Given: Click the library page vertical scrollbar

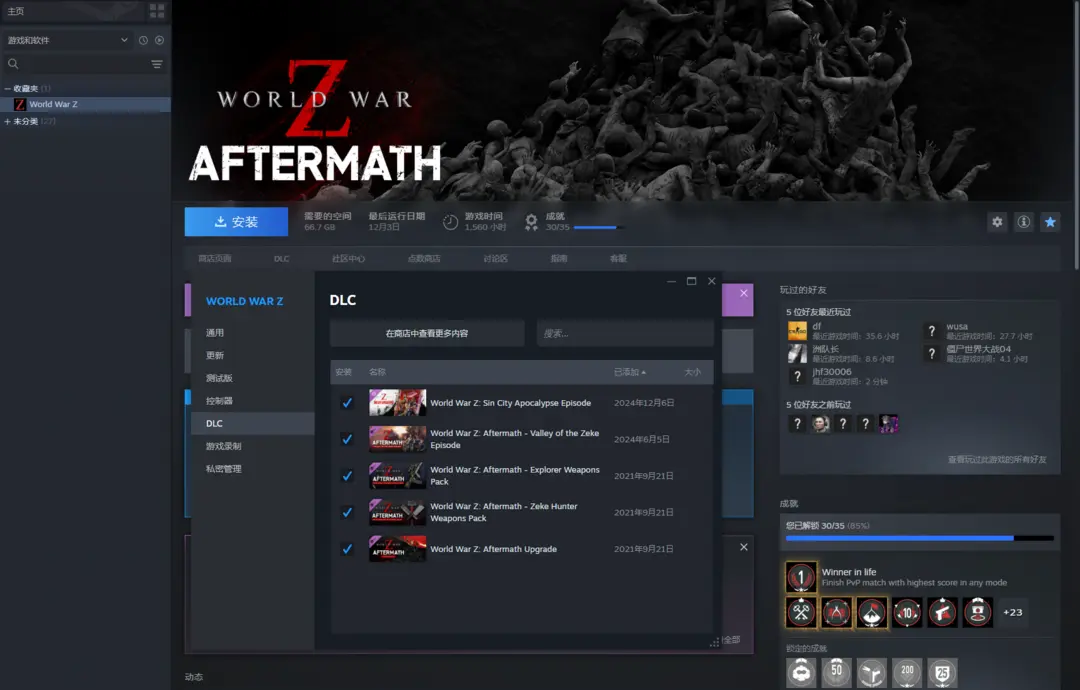Looking at the screenshot, I should click(x=1076, y=138).
